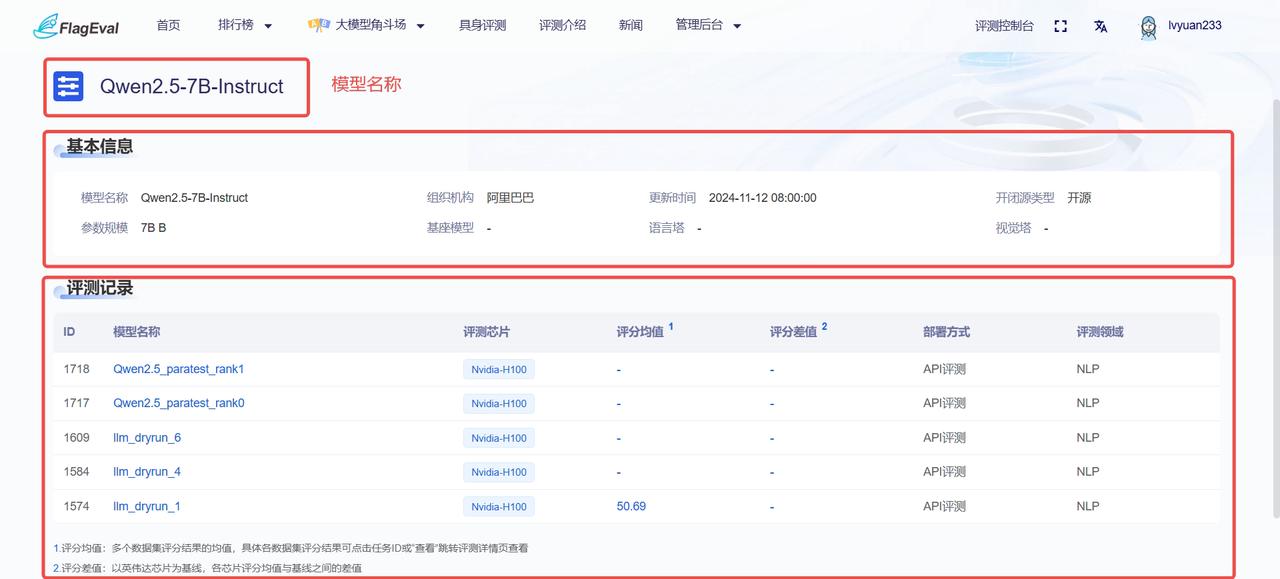Image resolution: width=1280 pixels, height=579 pixels.
Task: Expand the 排行榜 dropdown arrow
Action: 268,26
